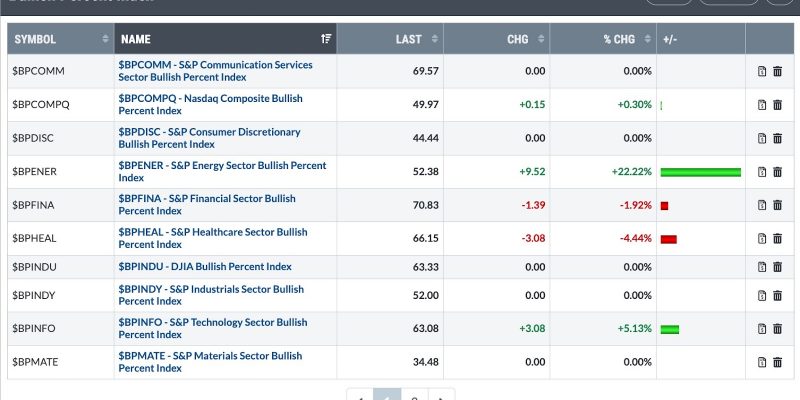800x400 pixels.
Task: Open S&P Consumer Discretionary Bullish Percent link
Action: (x=209, y=138)
